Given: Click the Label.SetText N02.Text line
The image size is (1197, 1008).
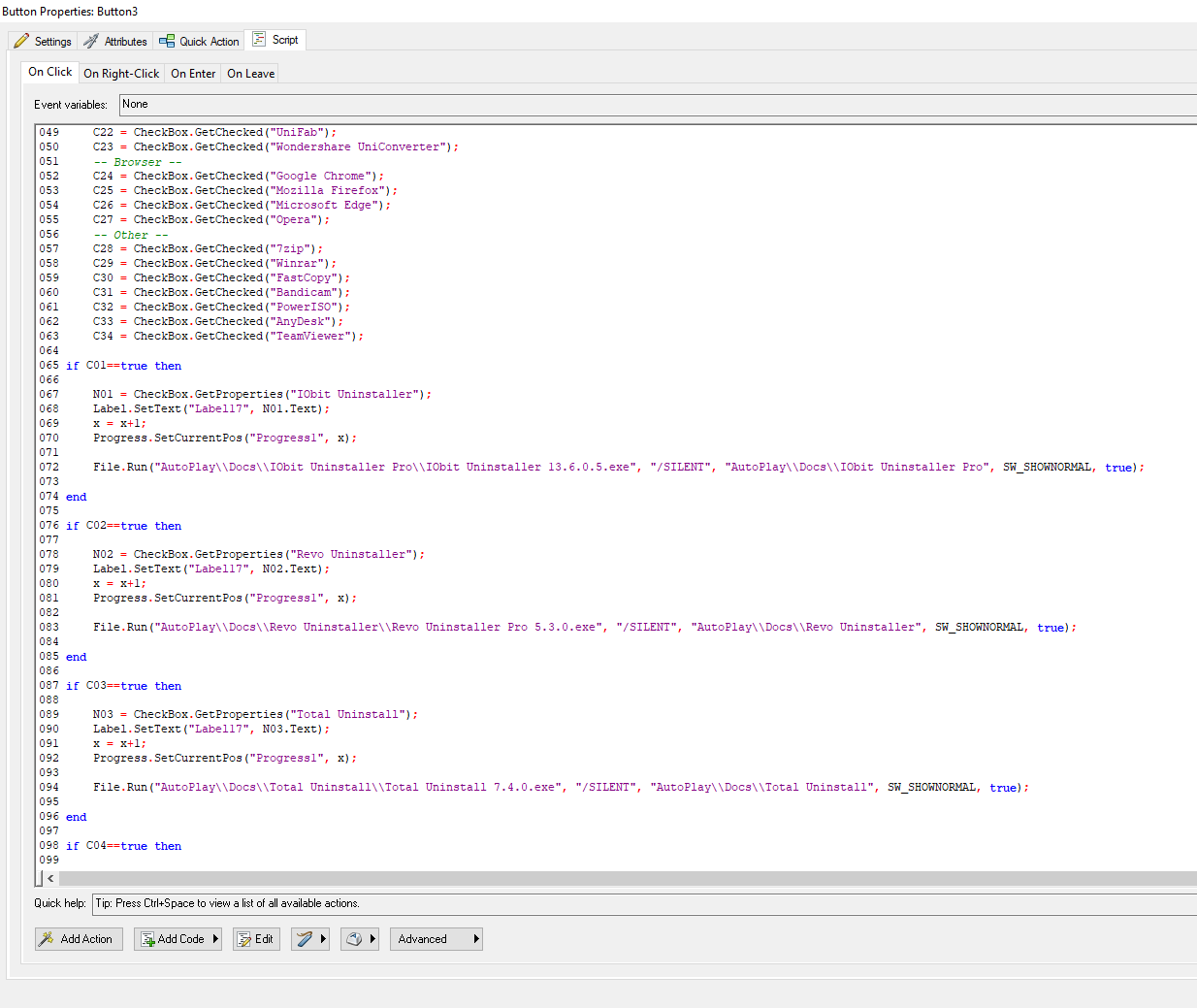Looking at the screenshot, I should pos(211,569).
